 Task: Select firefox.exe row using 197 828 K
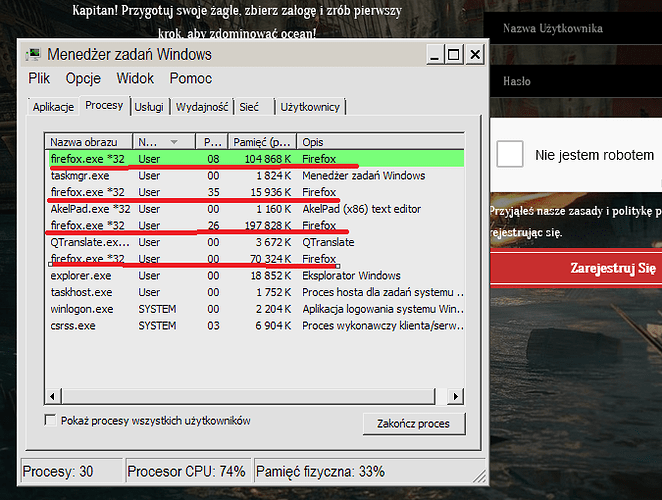tap(255, 226)
